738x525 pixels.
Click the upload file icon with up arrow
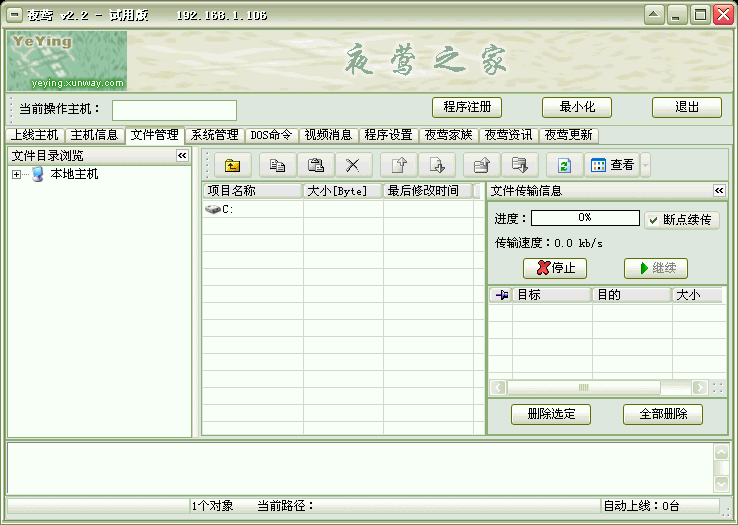pos(398,166)
